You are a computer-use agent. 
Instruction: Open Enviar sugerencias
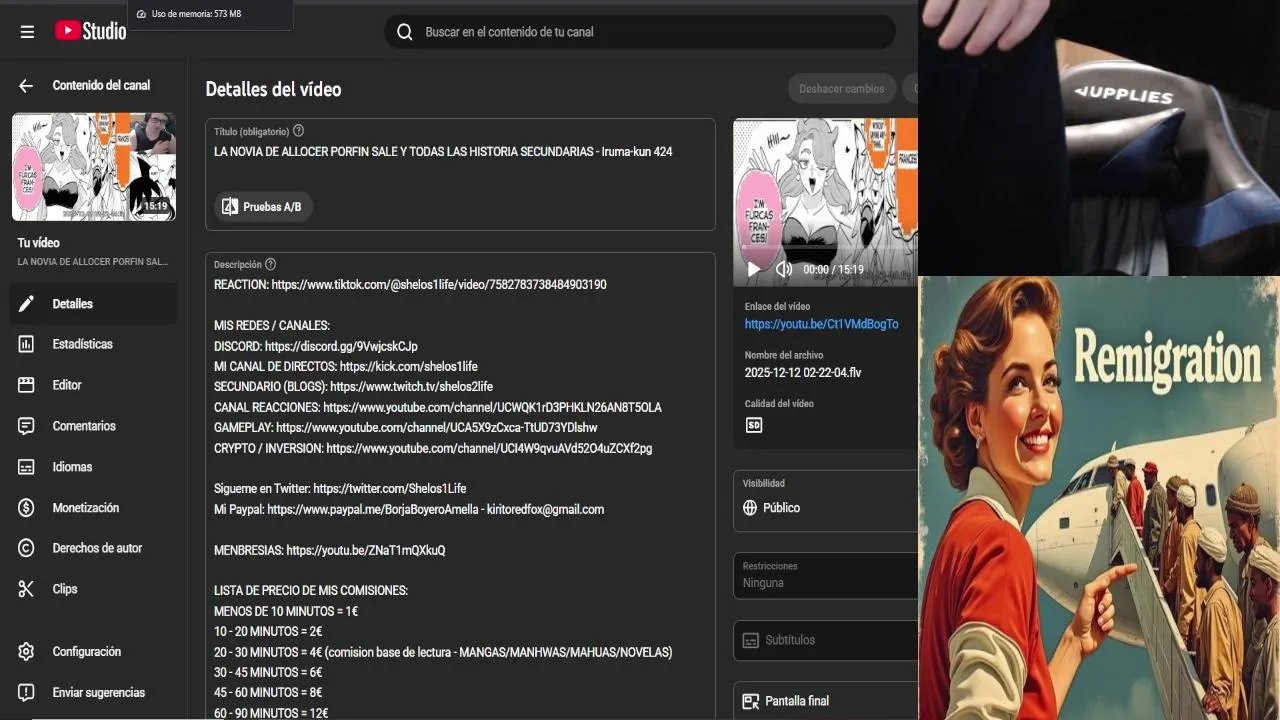[94, 693]
